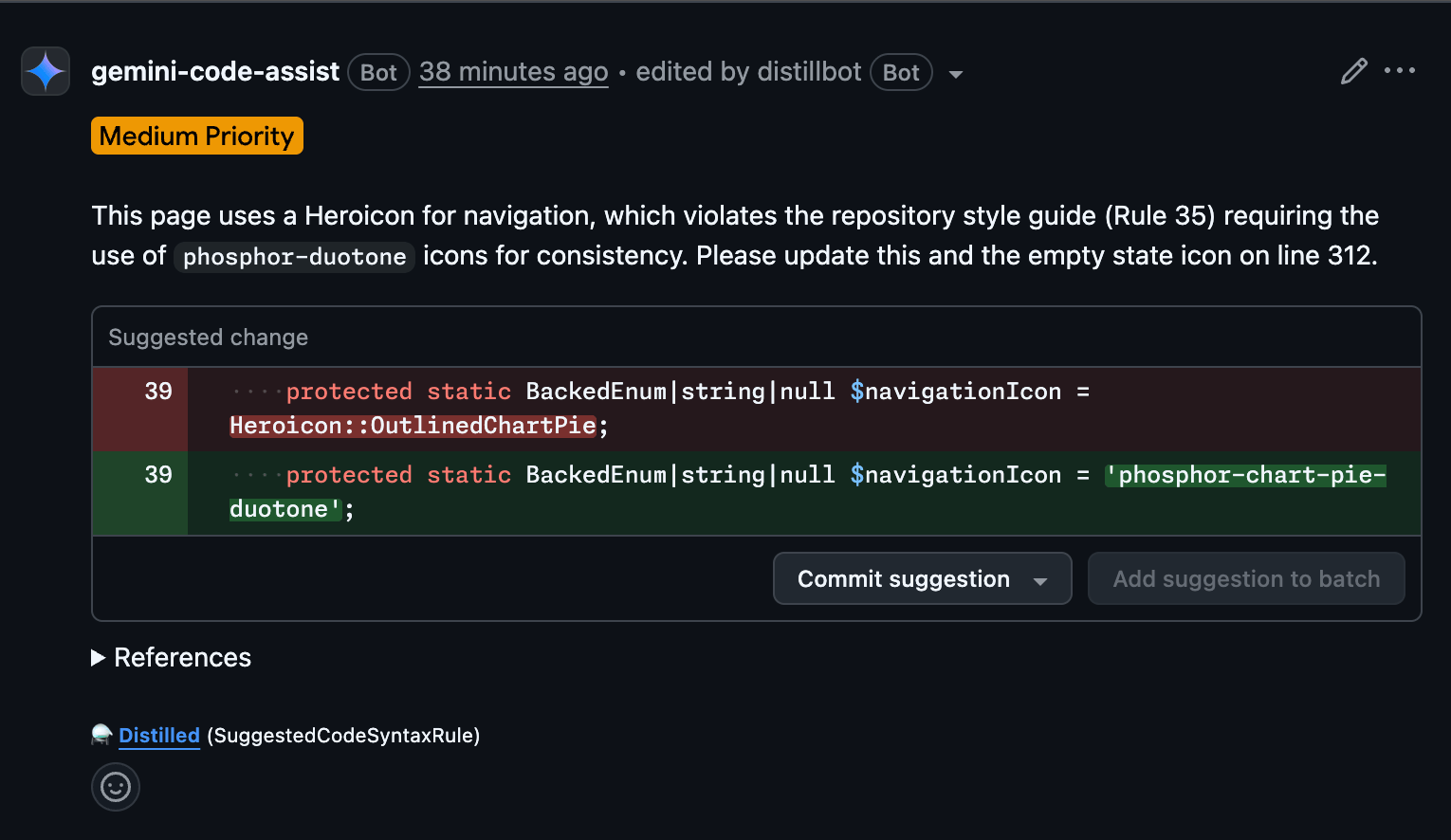This screenshot has width=1451, height=840.
Task: Add a reaction with the smiley button
Action: (x=116, y=787)
